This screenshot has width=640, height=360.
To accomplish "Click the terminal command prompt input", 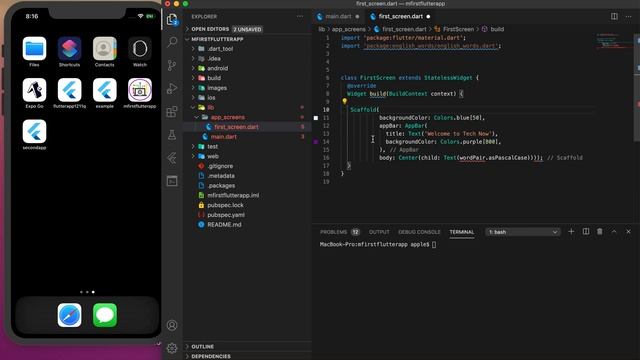I will click(x=434, y=244).
